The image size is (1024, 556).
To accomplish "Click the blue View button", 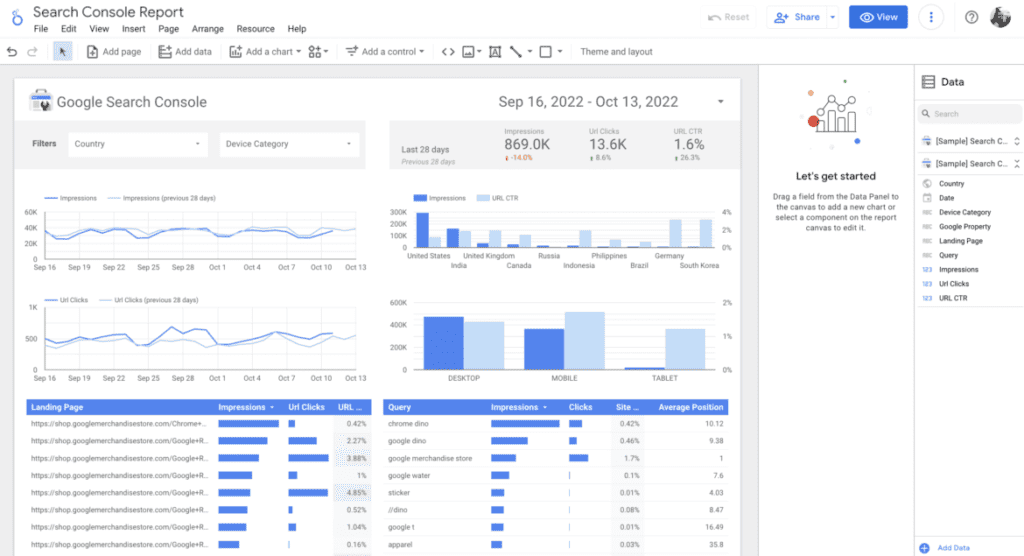I will (x=878, y=17).
